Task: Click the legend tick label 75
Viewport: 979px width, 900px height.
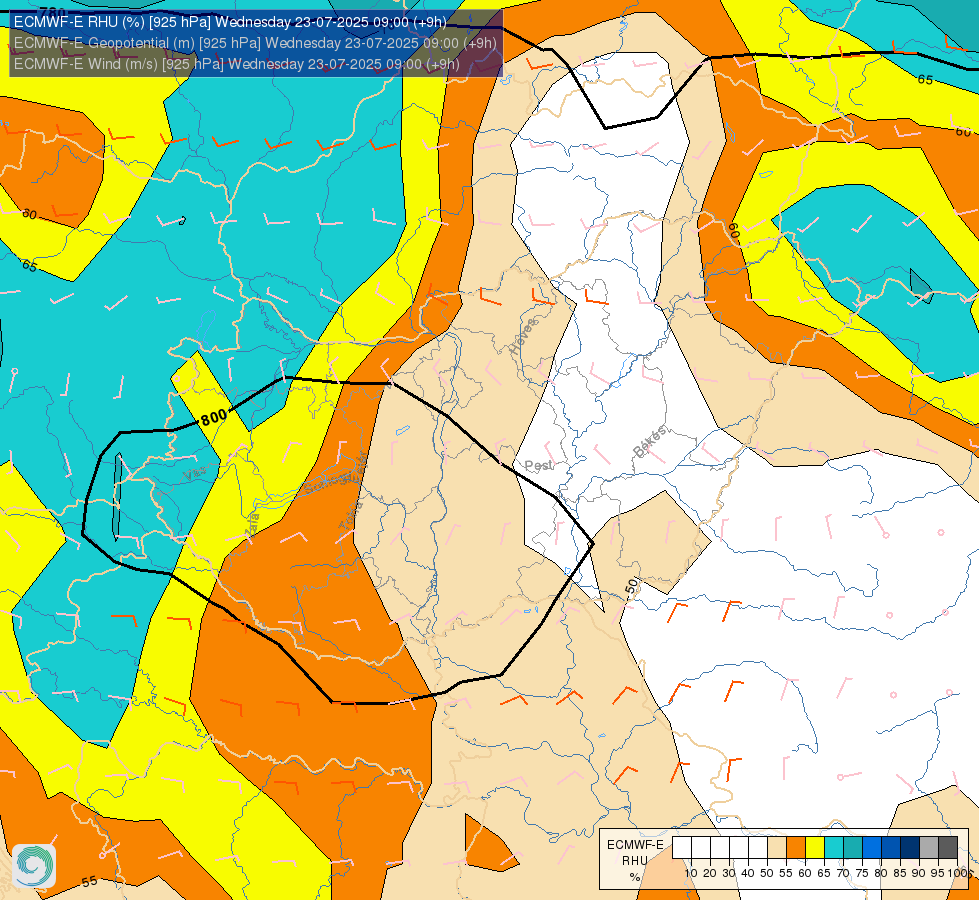Action: pos(862,874)
